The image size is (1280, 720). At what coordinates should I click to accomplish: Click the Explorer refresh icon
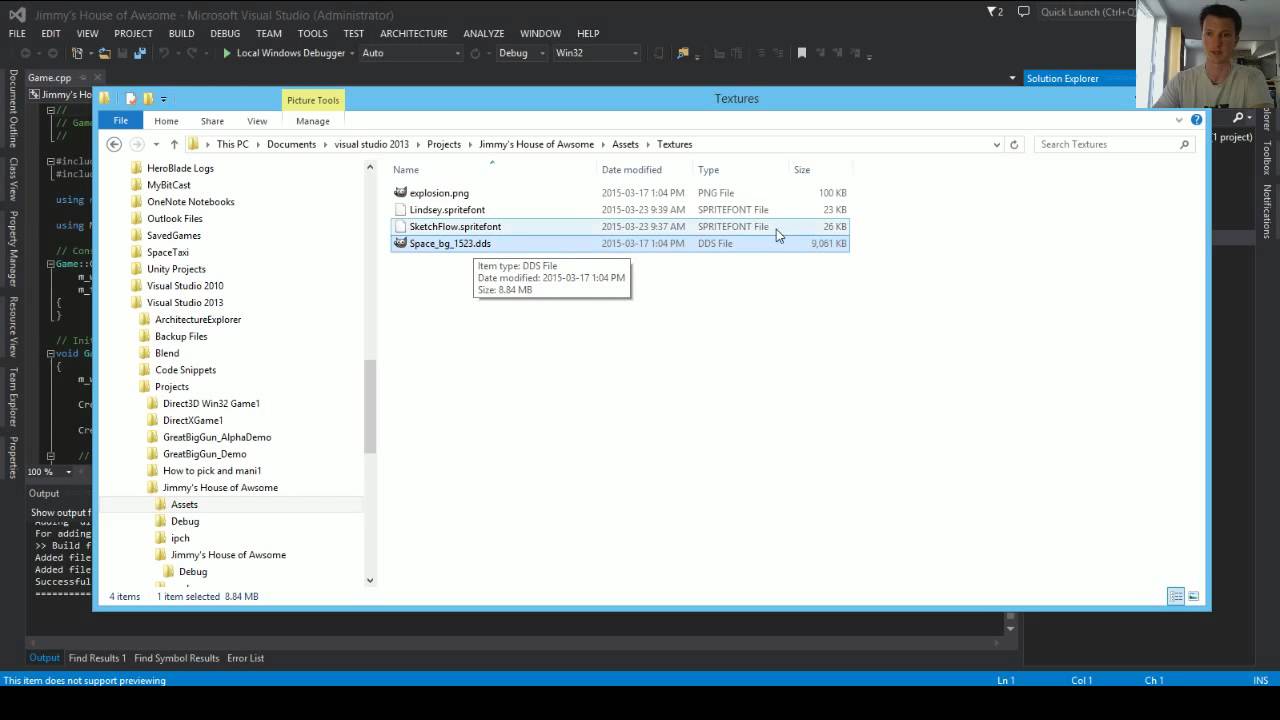coord(1014,144)
